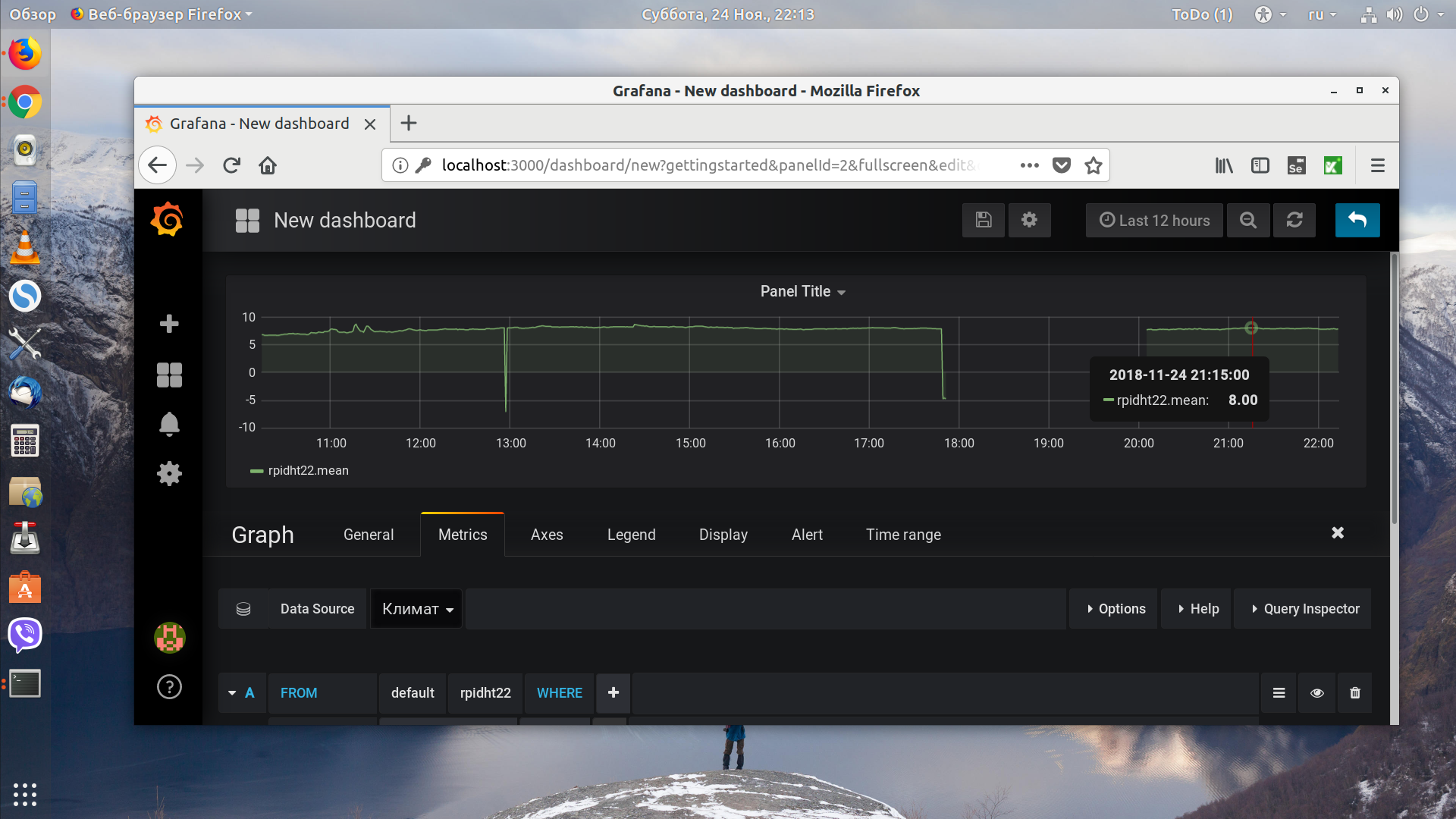Open dashboard settings gear in top bar
The width and height of the screenshot is (1456, 819).
coord(1029,220)
